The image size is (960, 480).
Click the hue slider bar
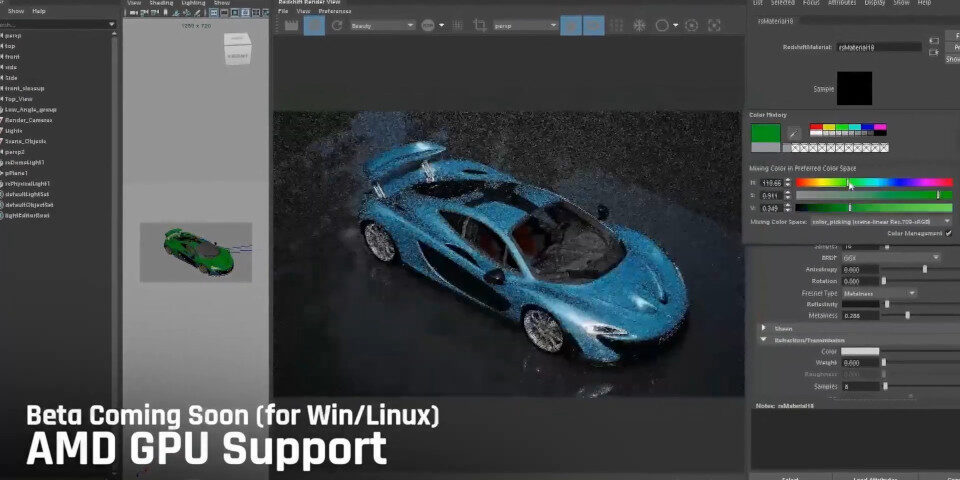(874, 182)
